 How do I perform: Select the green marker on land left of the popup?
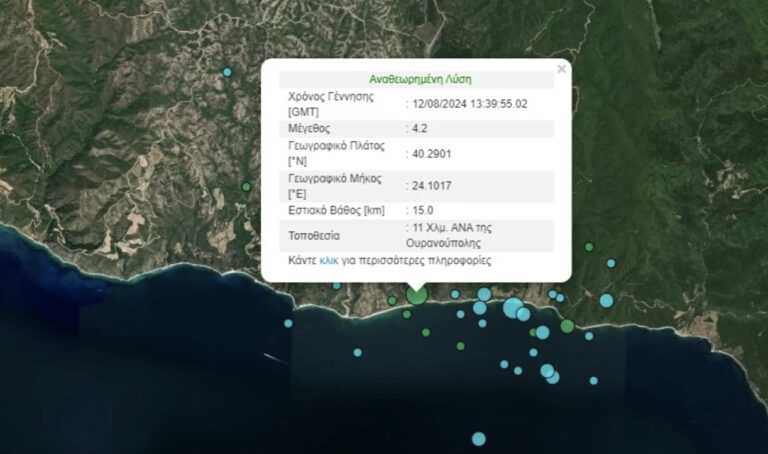(x=246, y=187)
